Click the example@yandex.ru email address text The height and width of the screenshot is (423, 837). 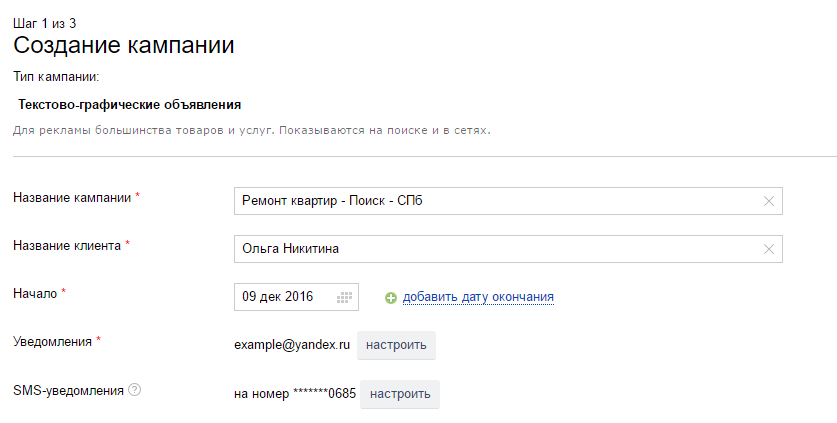click(292, 345)
